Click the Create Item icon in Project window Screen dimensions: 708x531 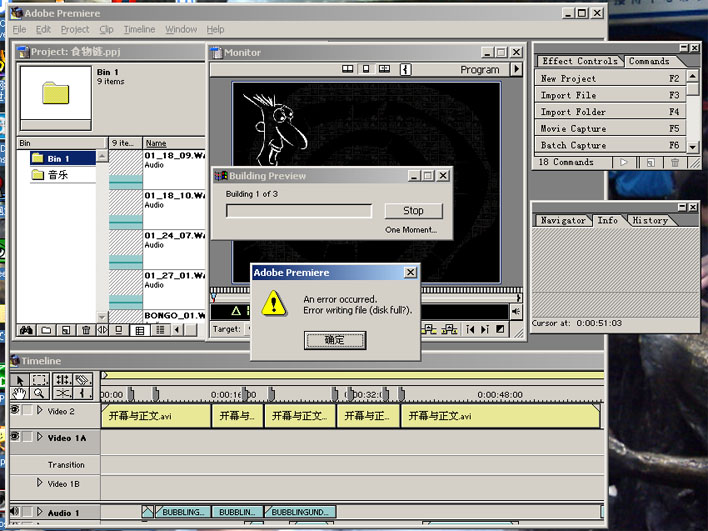click(x=66, y=330)
